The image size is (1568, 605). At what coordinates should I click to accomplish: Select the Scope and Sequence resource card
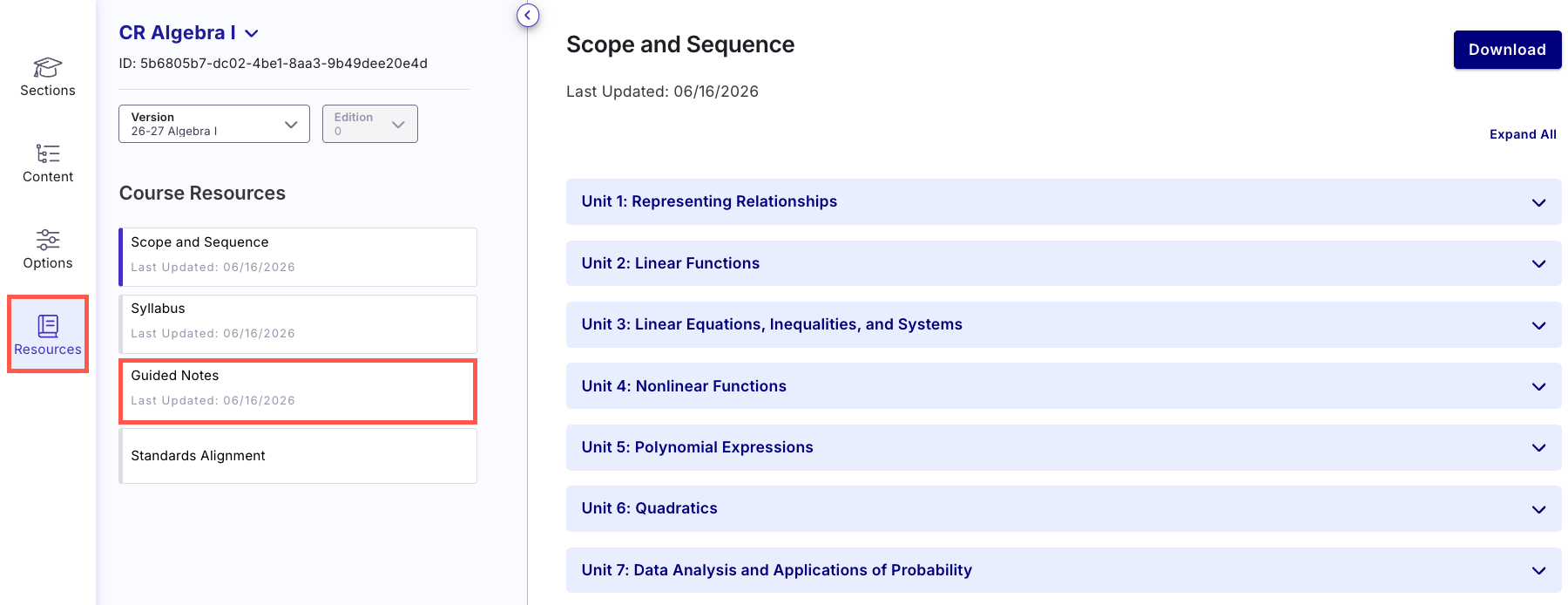(298, 257)
